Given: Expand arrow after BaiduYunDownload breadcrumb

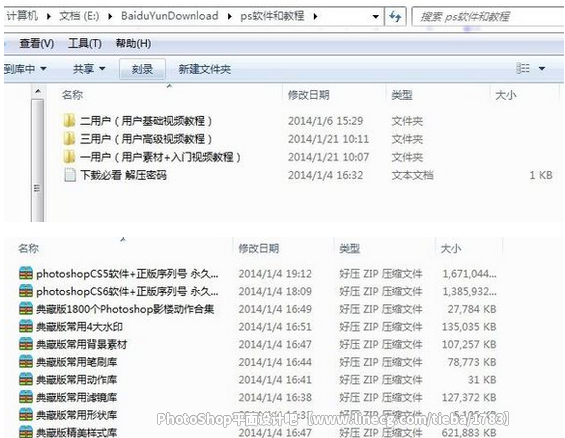Looking at the screenshot, I should [230, 16].
